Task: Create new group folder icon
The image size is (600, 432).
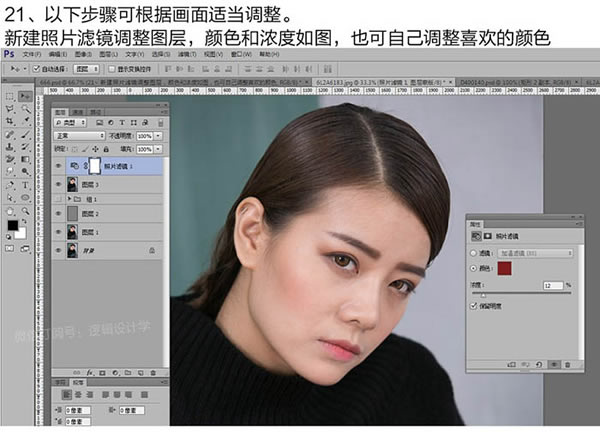Action: 127,372
